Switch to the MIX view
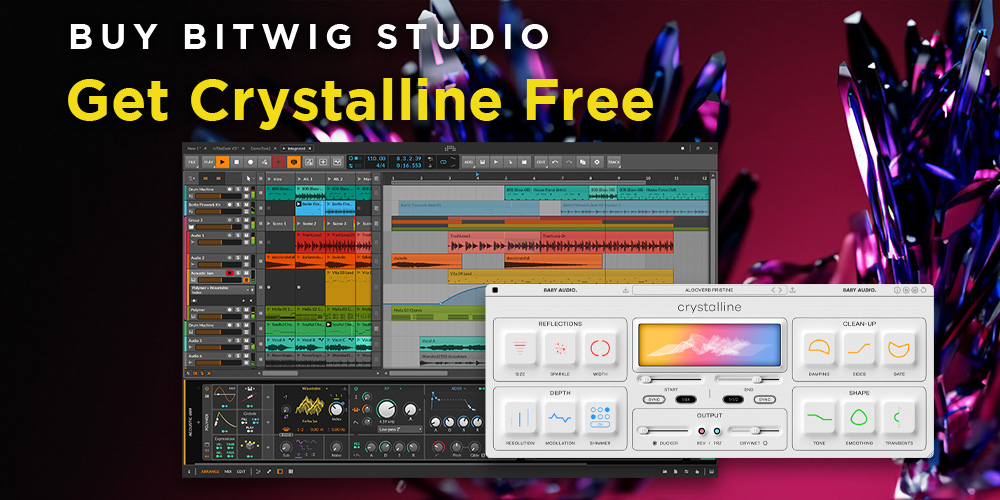The width and height of the screenshot is (1000, 500). click(228, 471)
